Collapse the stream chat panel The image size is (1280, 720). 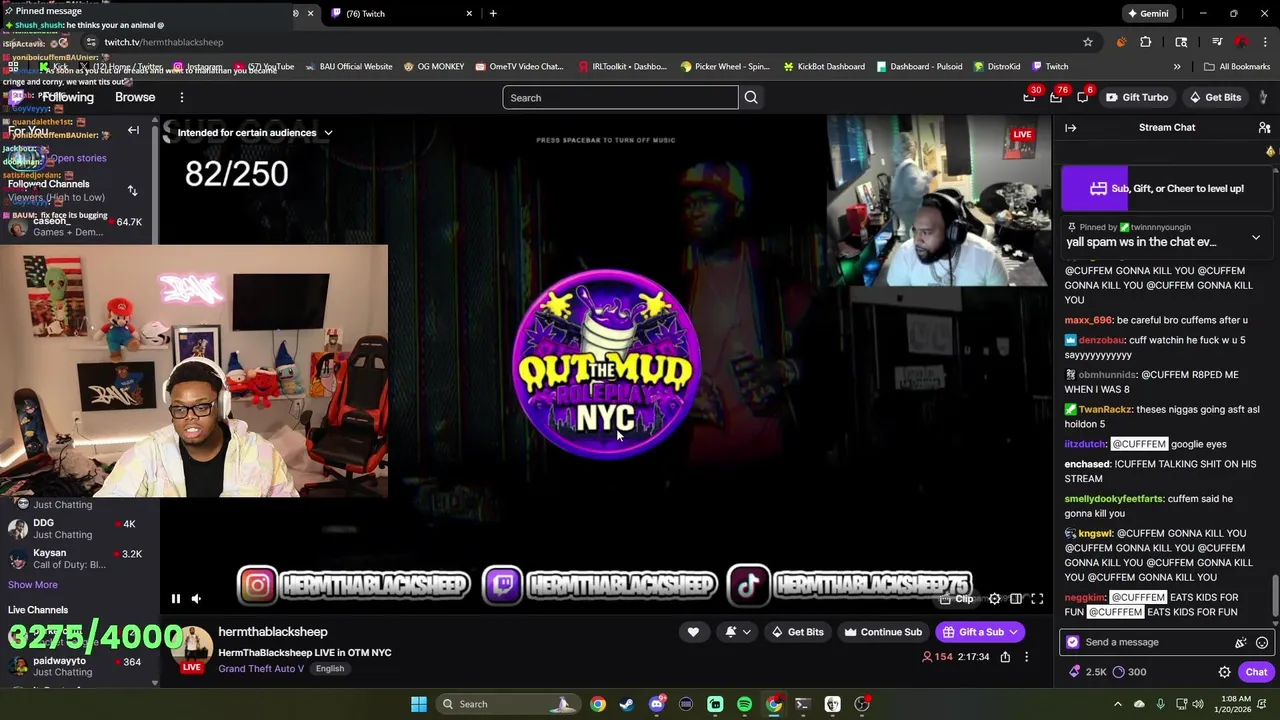[x=1070, y=127]
